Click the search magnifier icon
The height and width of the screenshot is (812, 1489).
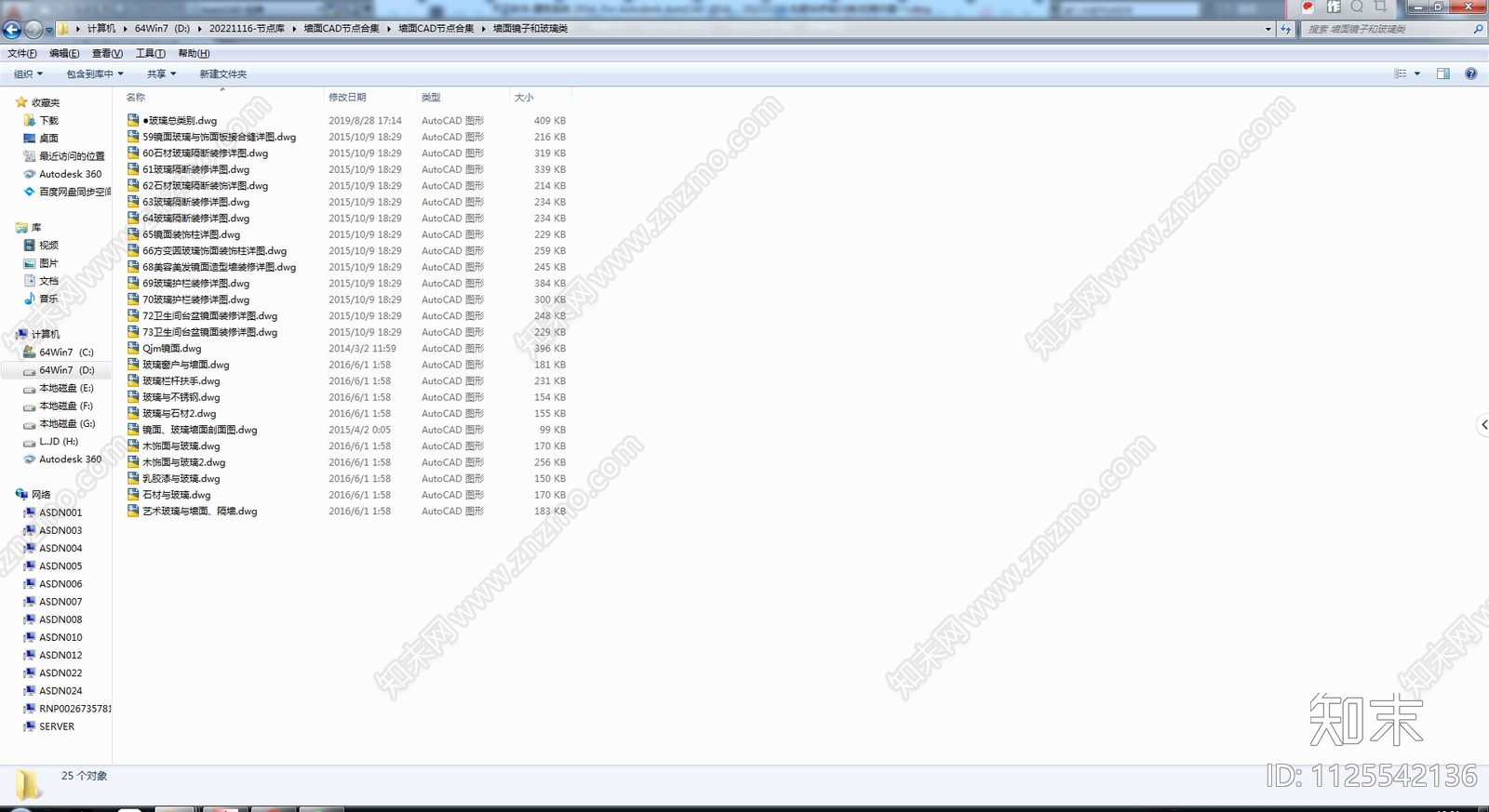click(1478, 29)
